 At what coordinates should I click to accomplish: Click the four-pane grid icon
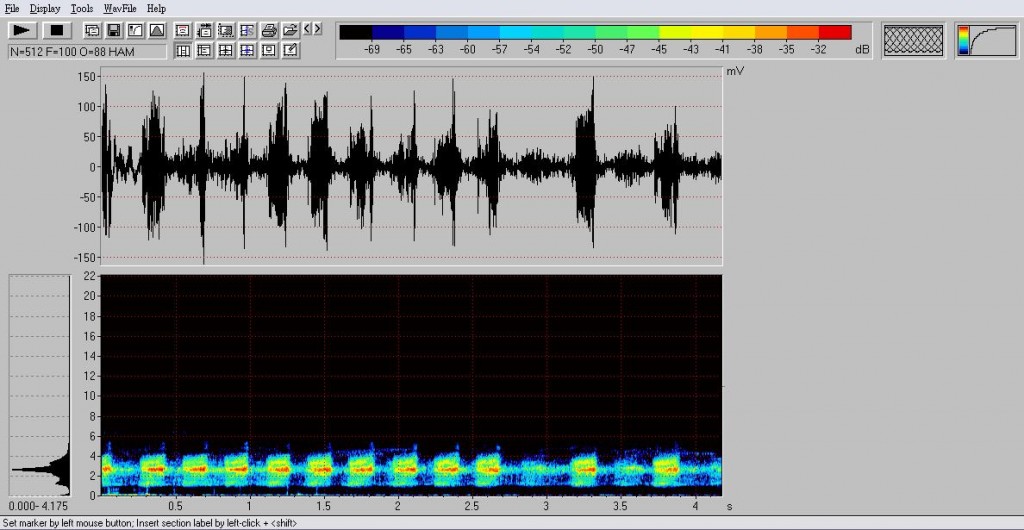[x=225, y=50]
